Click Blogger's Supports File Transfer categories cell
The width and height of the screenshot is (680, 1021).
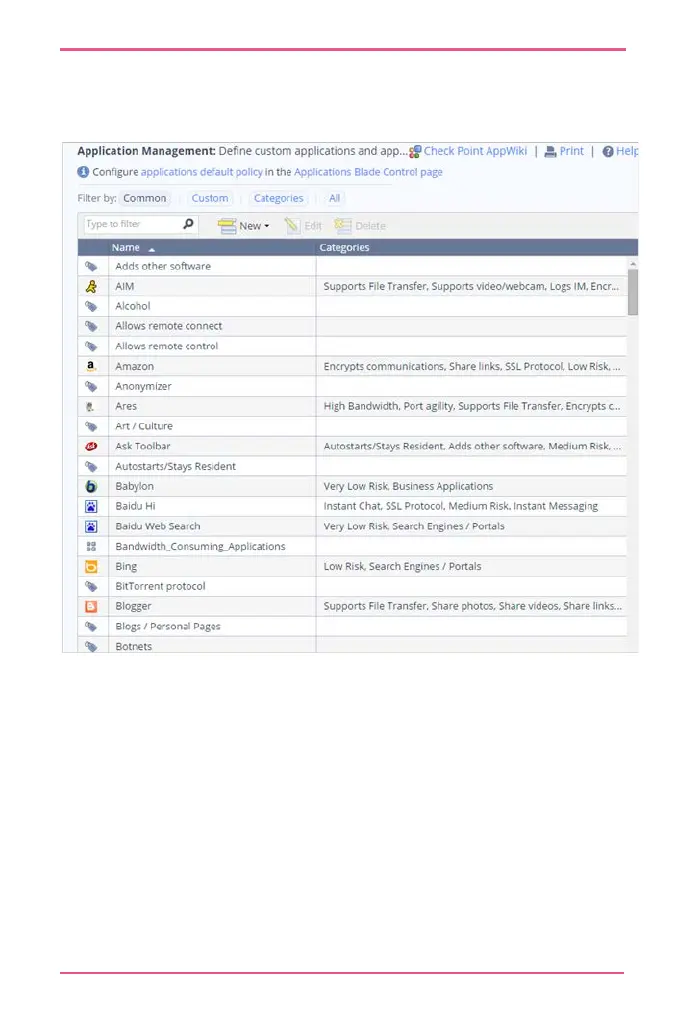(472, 606)
